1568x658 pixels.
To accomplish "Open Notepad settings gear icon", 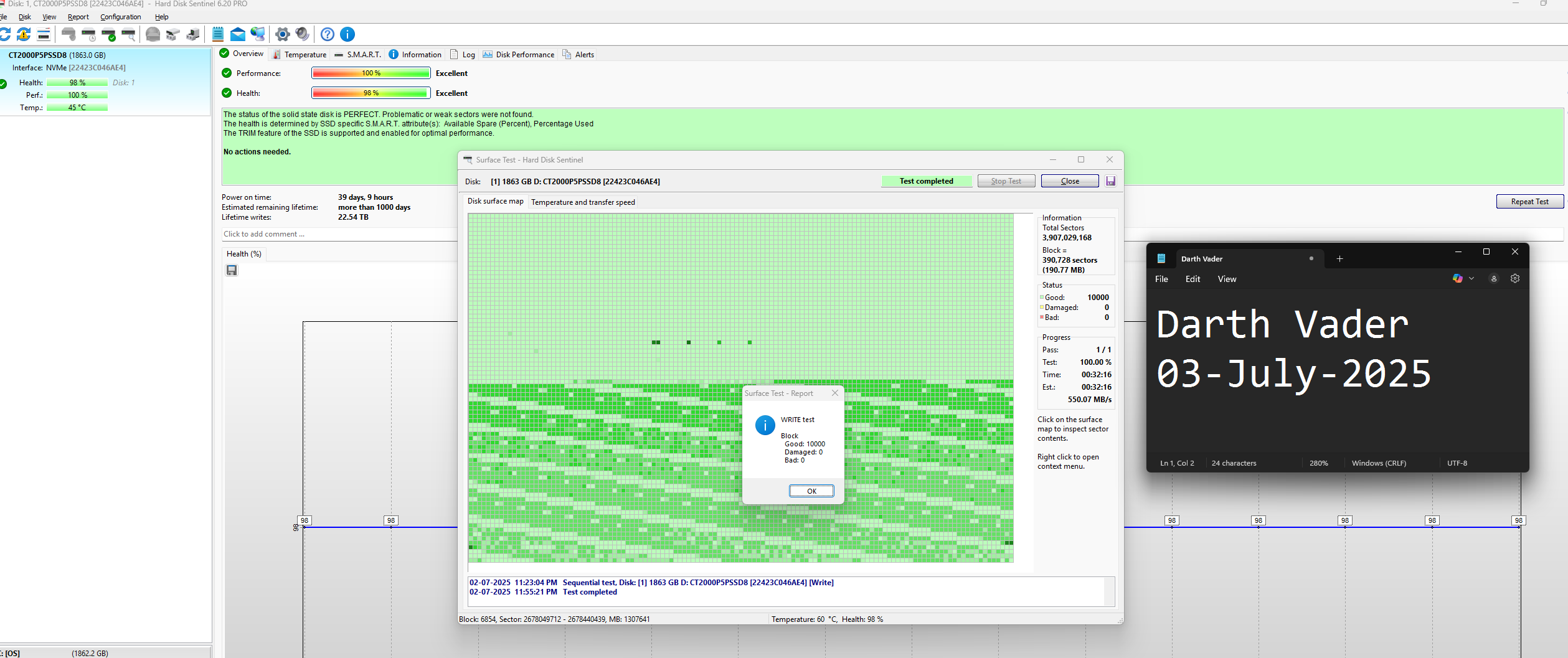I will [x=1515, y=279].
